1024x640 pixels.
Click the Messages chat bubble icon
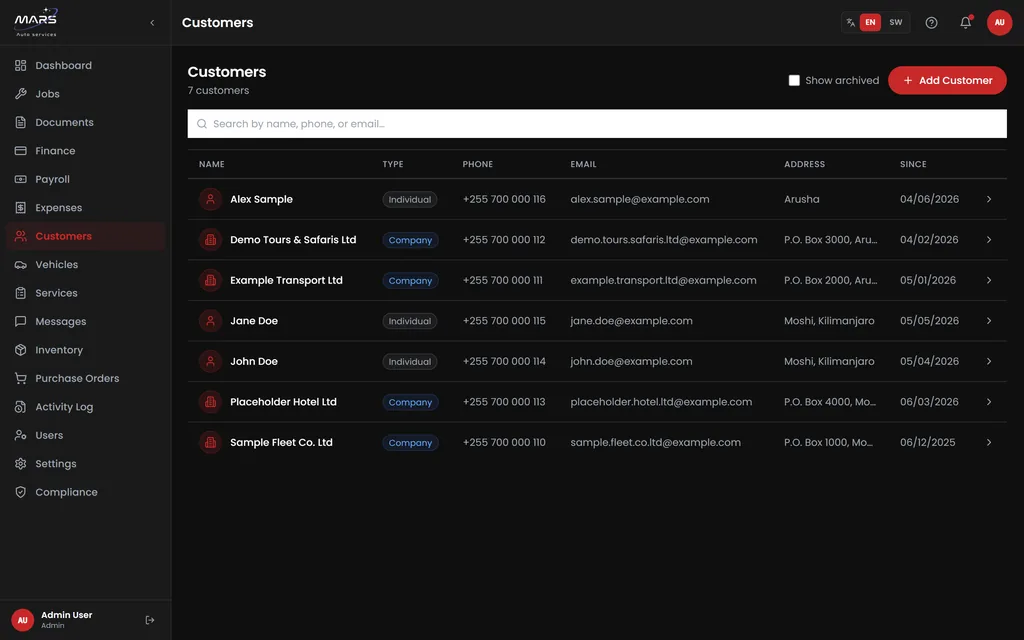click(20, 321)
